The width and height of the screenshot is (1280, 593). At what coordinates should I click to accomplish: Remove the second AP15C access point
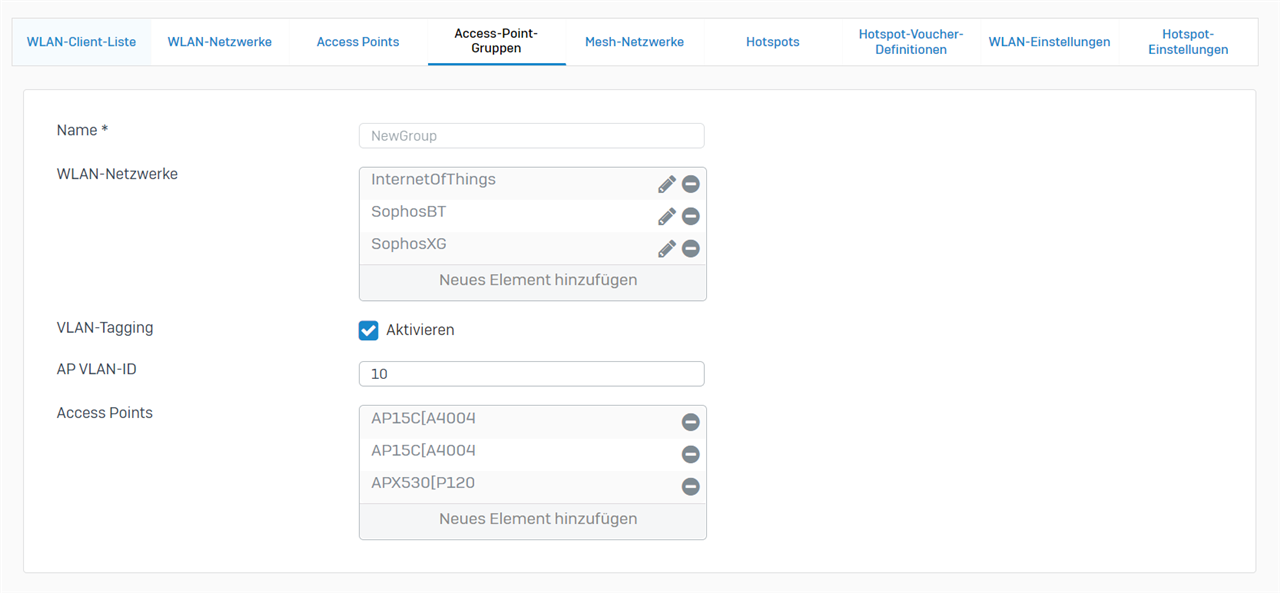coord(690,454)
